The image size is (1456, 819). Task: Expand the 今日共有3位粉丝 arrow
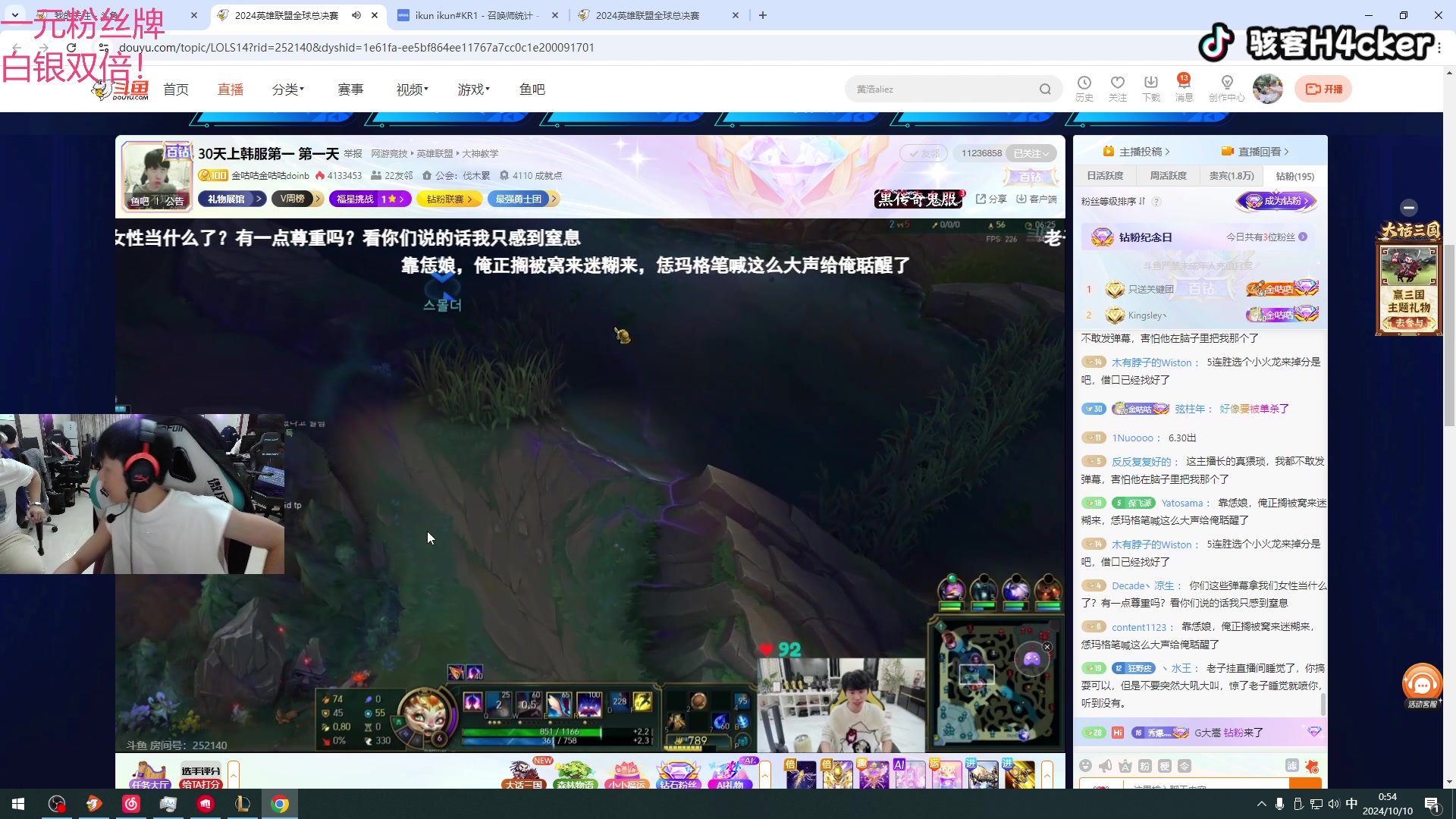coord(1303,237)
